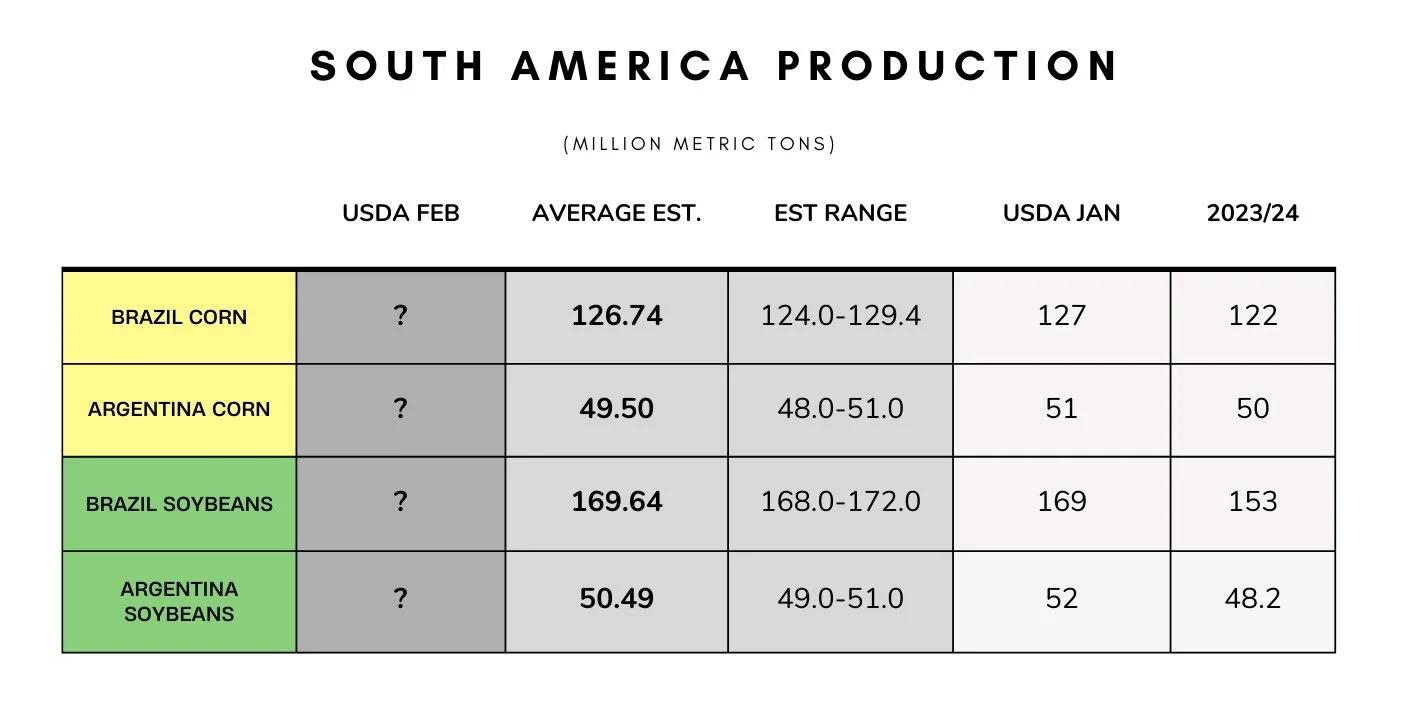Click the Million Metric Tons subtitle

pyautogui.click(x=700, y=144)
